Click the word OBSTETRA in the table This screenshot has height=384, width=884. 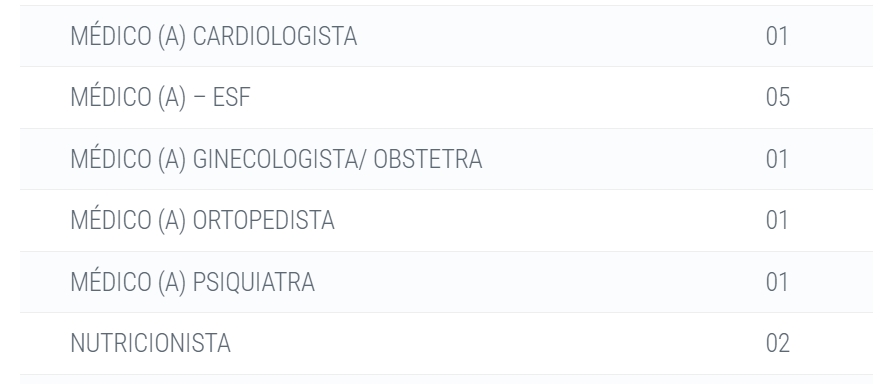click(428, 159)
